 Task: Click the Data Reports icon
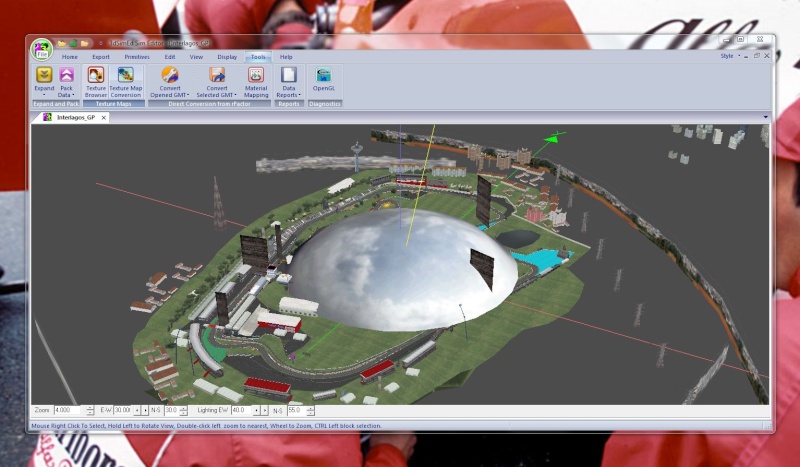[x=289, y=75]
